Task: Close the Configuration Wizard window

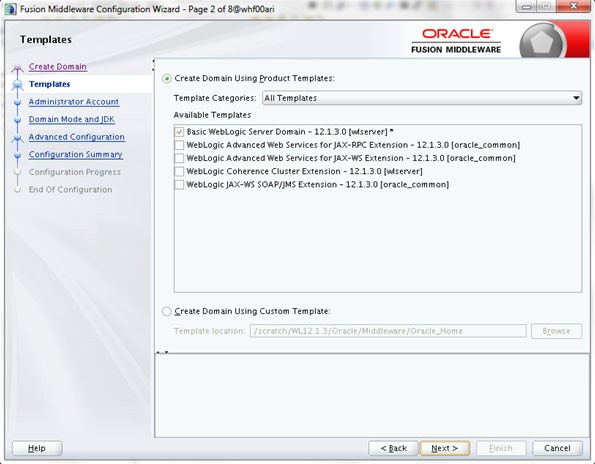Action: 573,6
